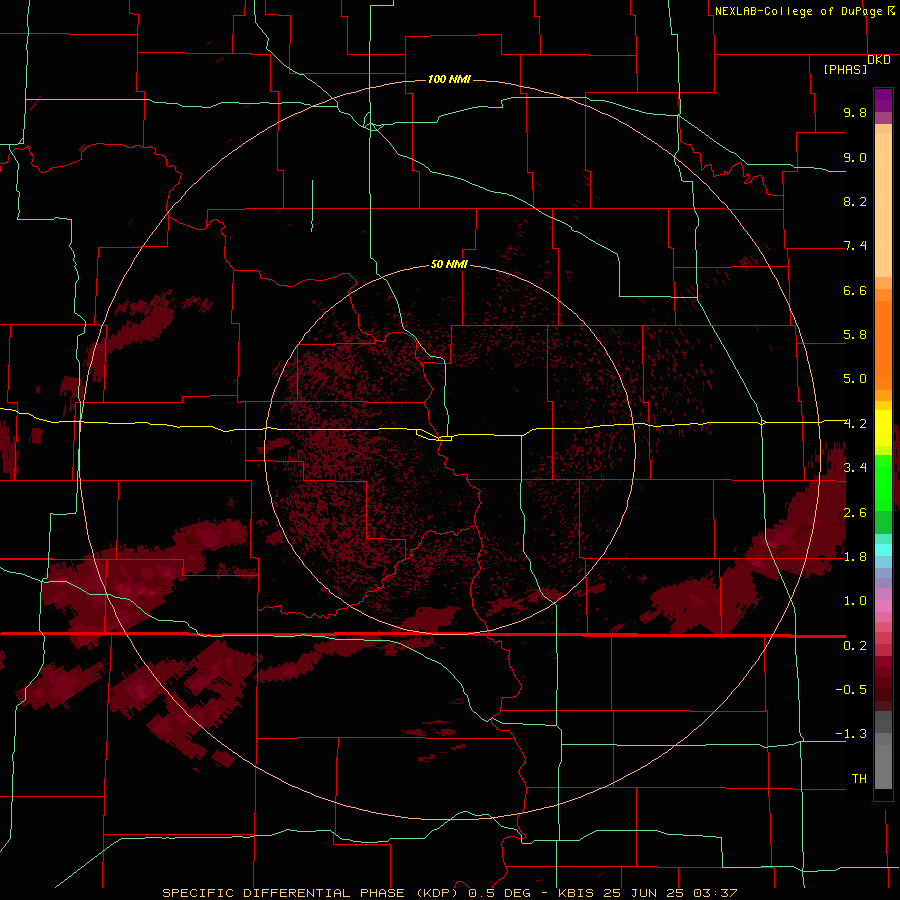Pick the peach segment of the color bar

coord(883,201)
